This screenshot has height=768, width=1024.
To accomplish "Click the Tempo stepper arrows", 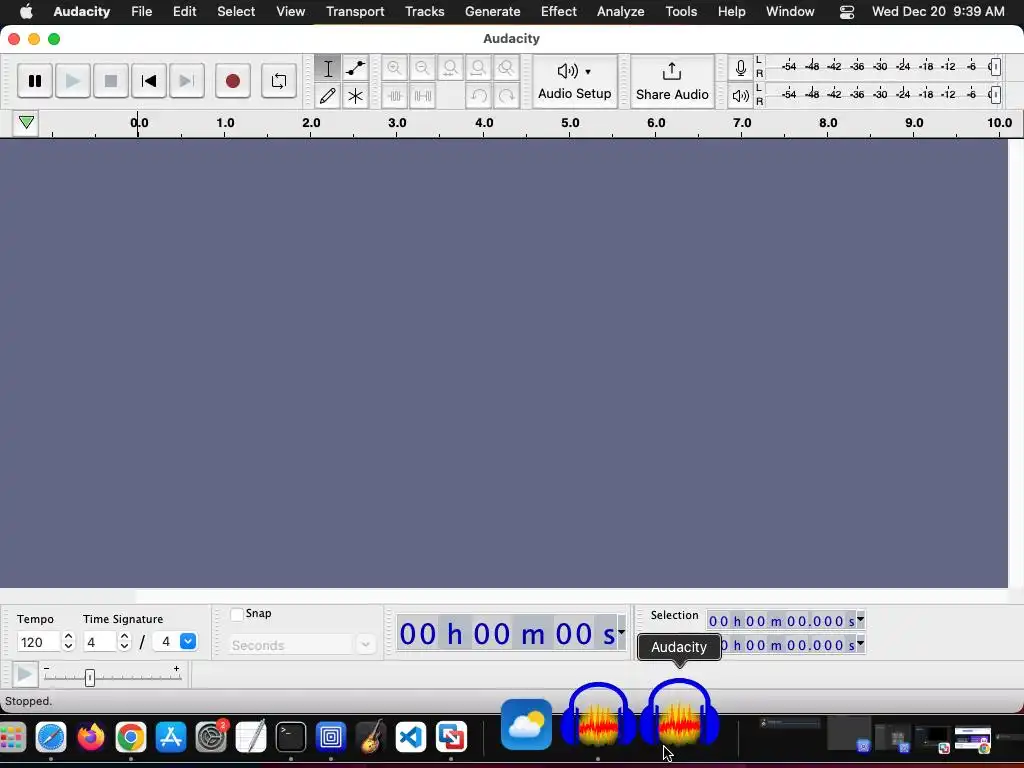I will pyautogui.click(x=69, y=642).
